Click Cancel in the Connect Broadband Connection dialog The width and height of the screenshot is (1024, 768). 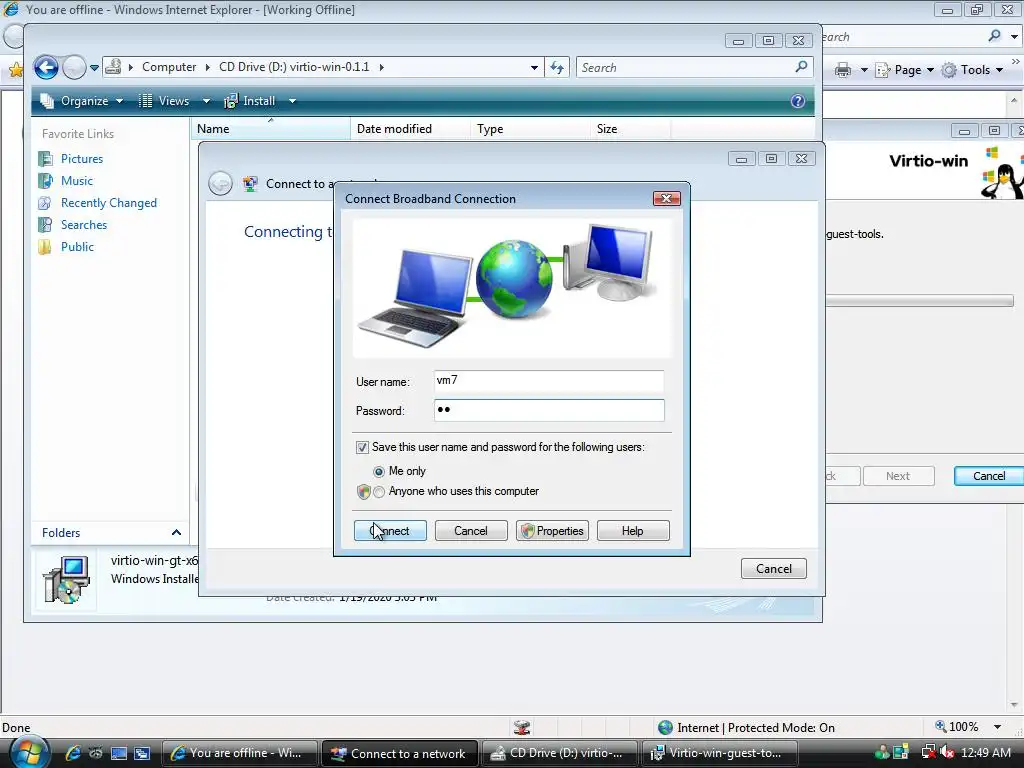471,530
